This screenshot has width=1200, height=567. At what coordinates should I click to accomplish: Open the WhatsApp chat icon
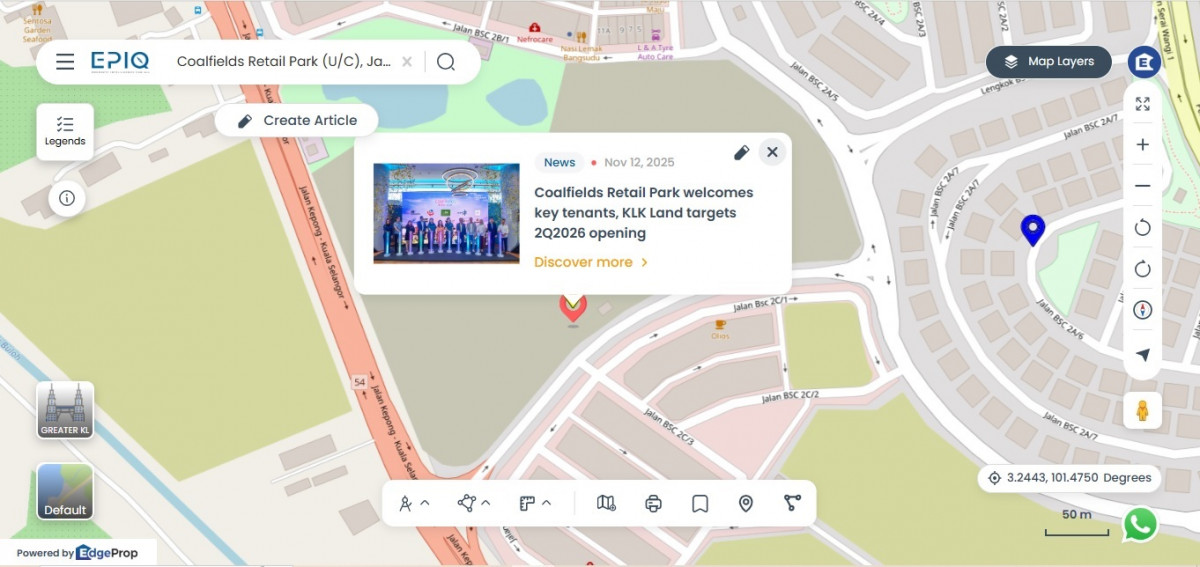tap(1140, 524)
